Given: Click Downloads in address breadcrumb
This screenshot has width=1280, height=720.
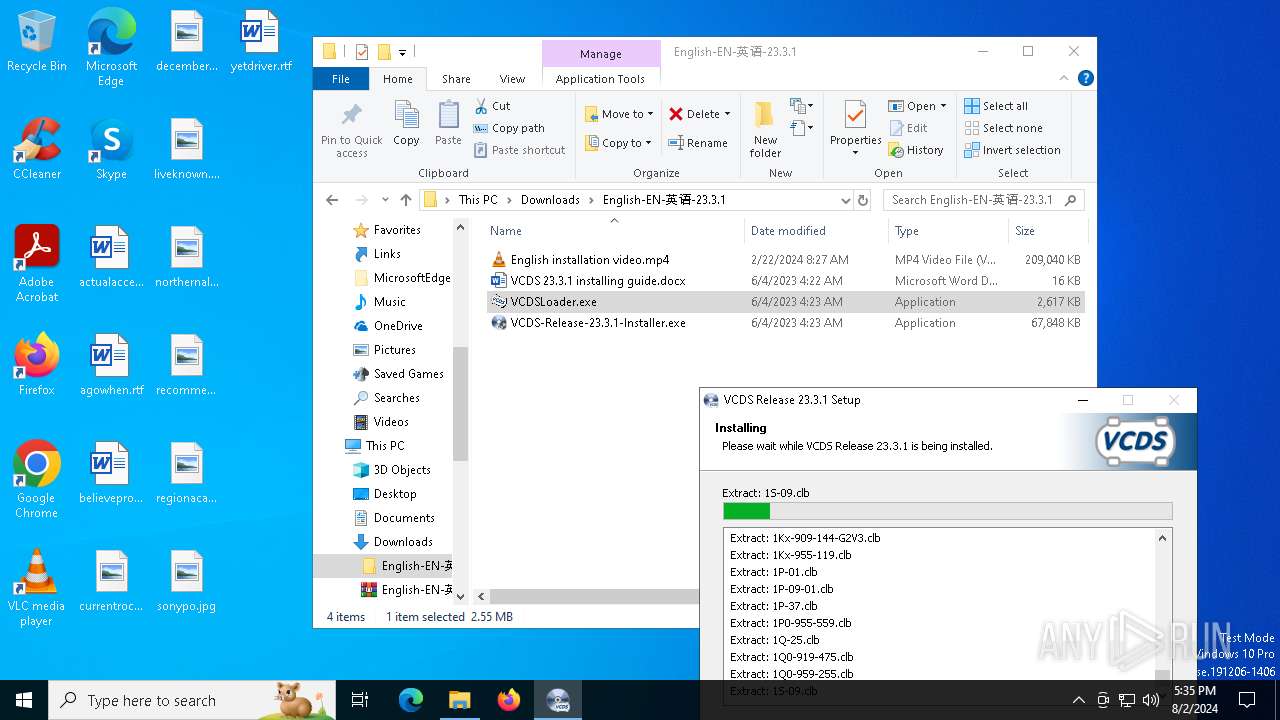Looking at the screenshot, I should coord(550,200).
